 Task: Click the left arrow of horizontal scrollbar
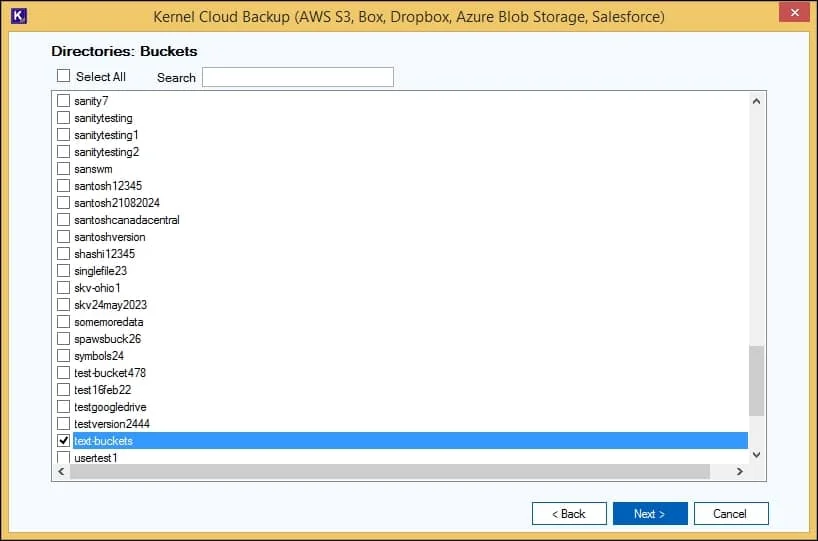click(x=61, y=471)
